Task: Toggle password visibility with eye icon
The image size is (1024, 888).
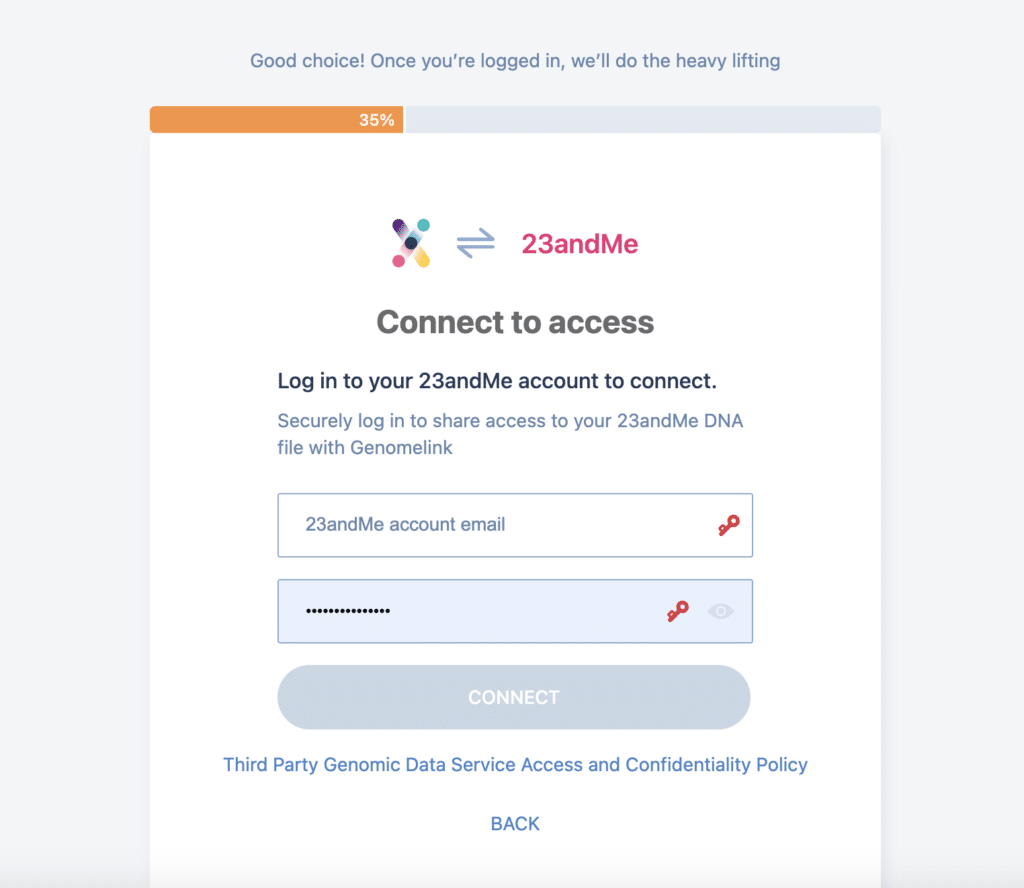Action: (721, 611)
